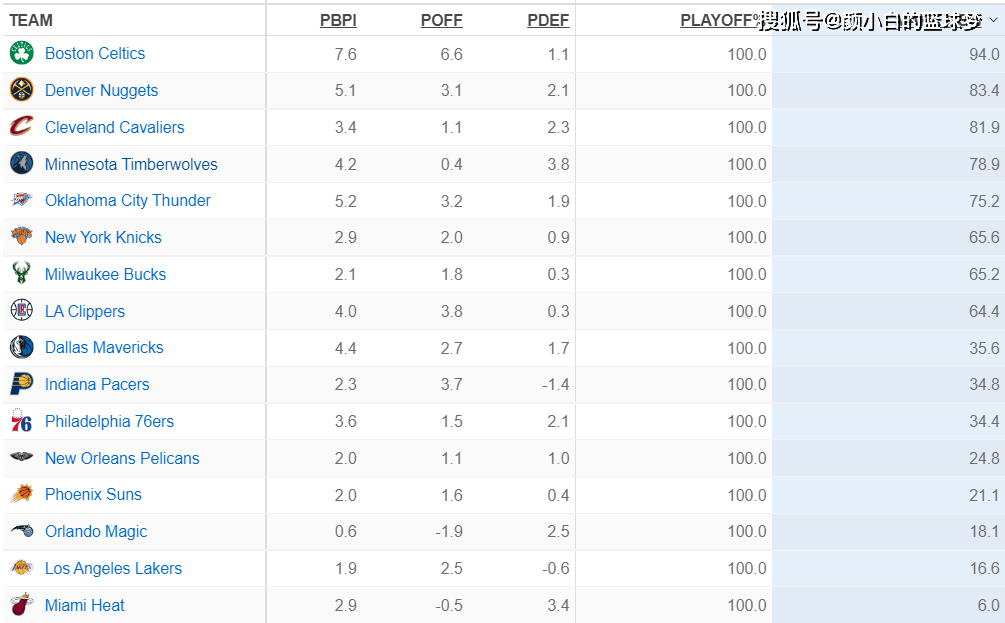The image size is (1005, 623).
Task: Click the Philadelphia 76ers team logo
Action: (22, 421)
